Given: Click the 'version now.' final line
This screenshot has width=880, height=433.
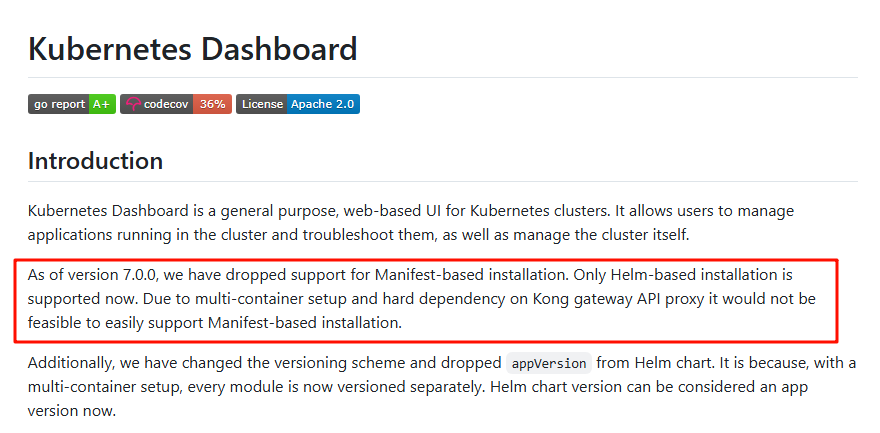Looking at the screenshot, I should [x=72, y=411].
